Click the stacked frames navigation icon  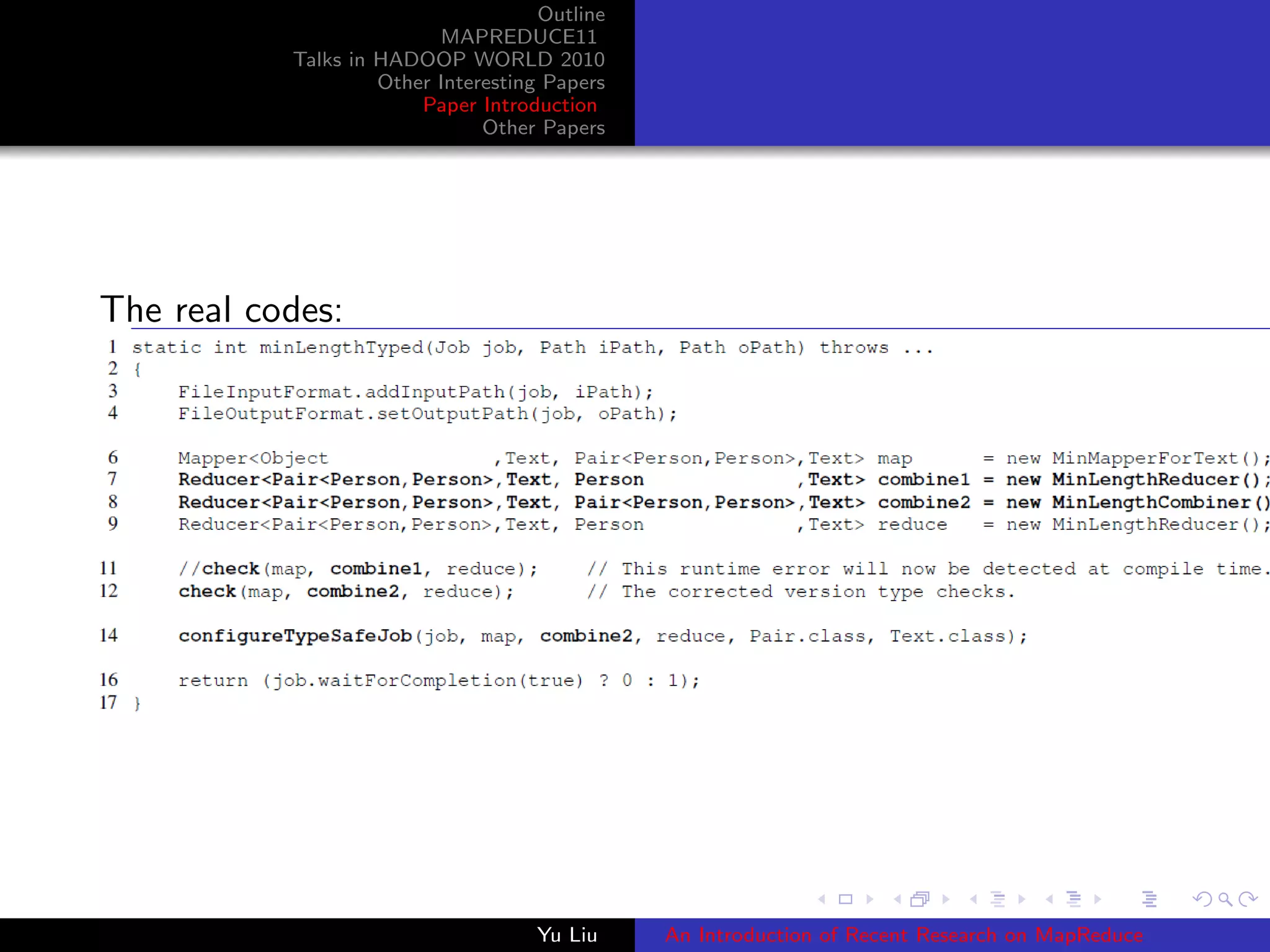[x=920, y=899]
